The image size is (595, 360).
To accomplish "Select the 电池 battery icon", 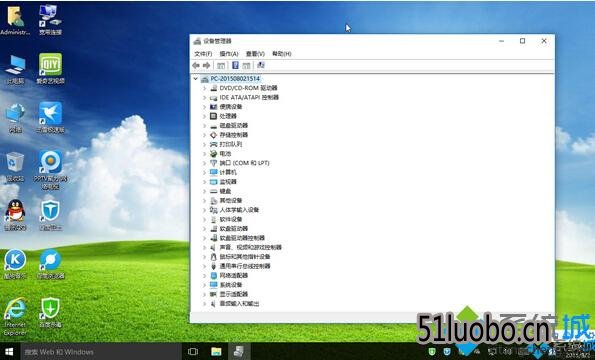I will (214, 154).
